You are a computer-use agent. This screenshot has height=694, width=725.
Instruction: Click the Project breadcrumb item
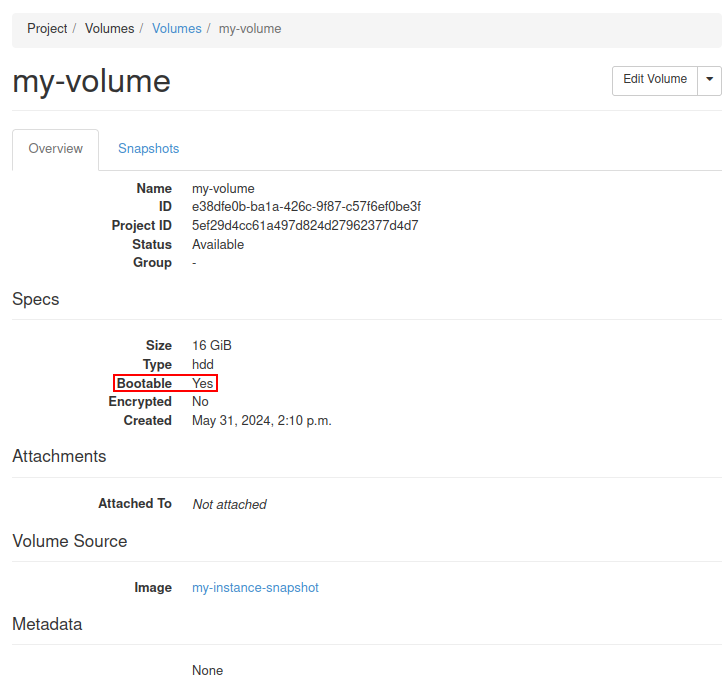click(x=47, y=29)
